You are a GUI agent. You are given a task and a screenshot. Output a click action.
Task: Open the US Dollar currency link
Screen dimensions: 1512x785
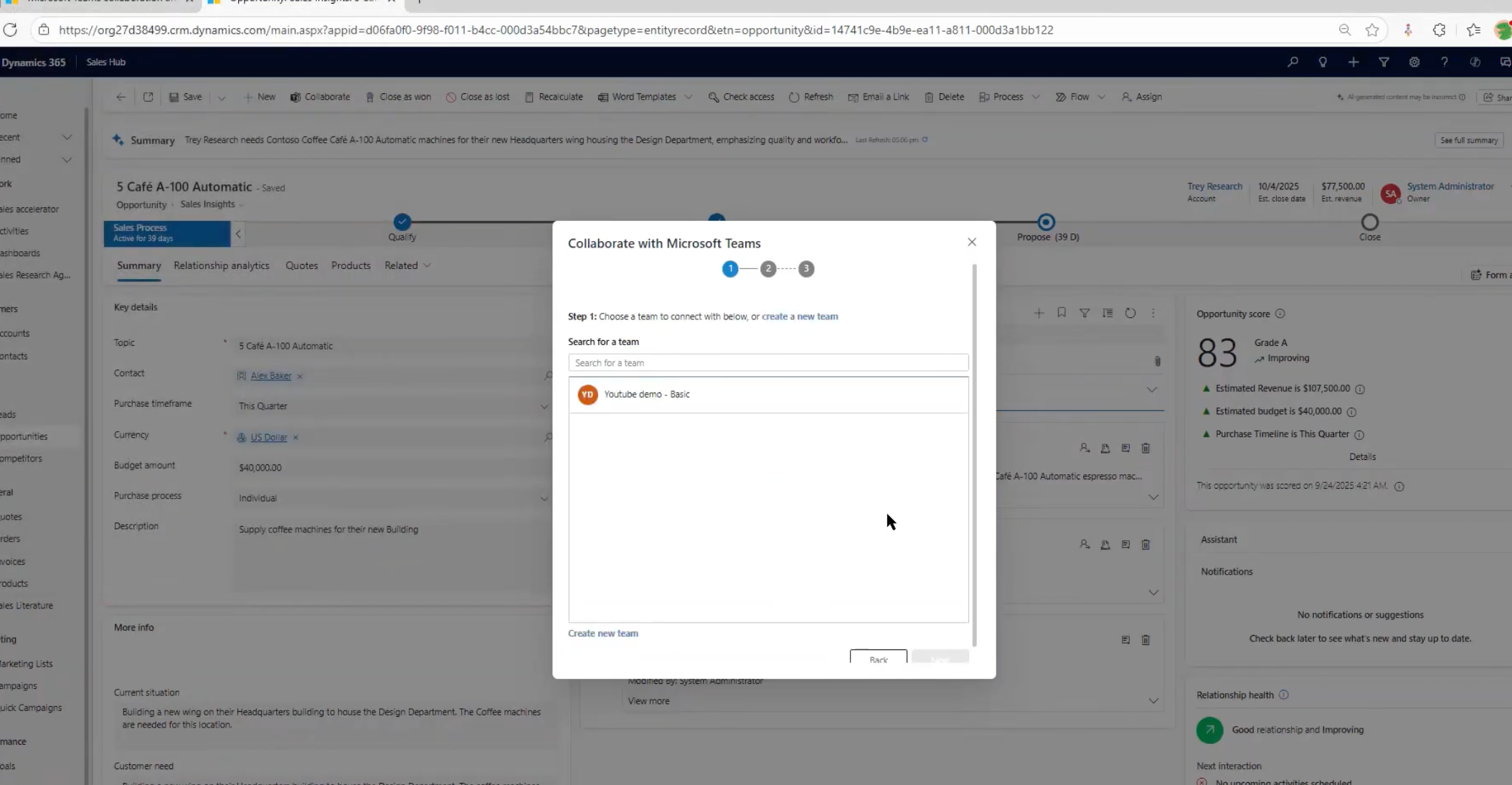(x=269, y=438)
